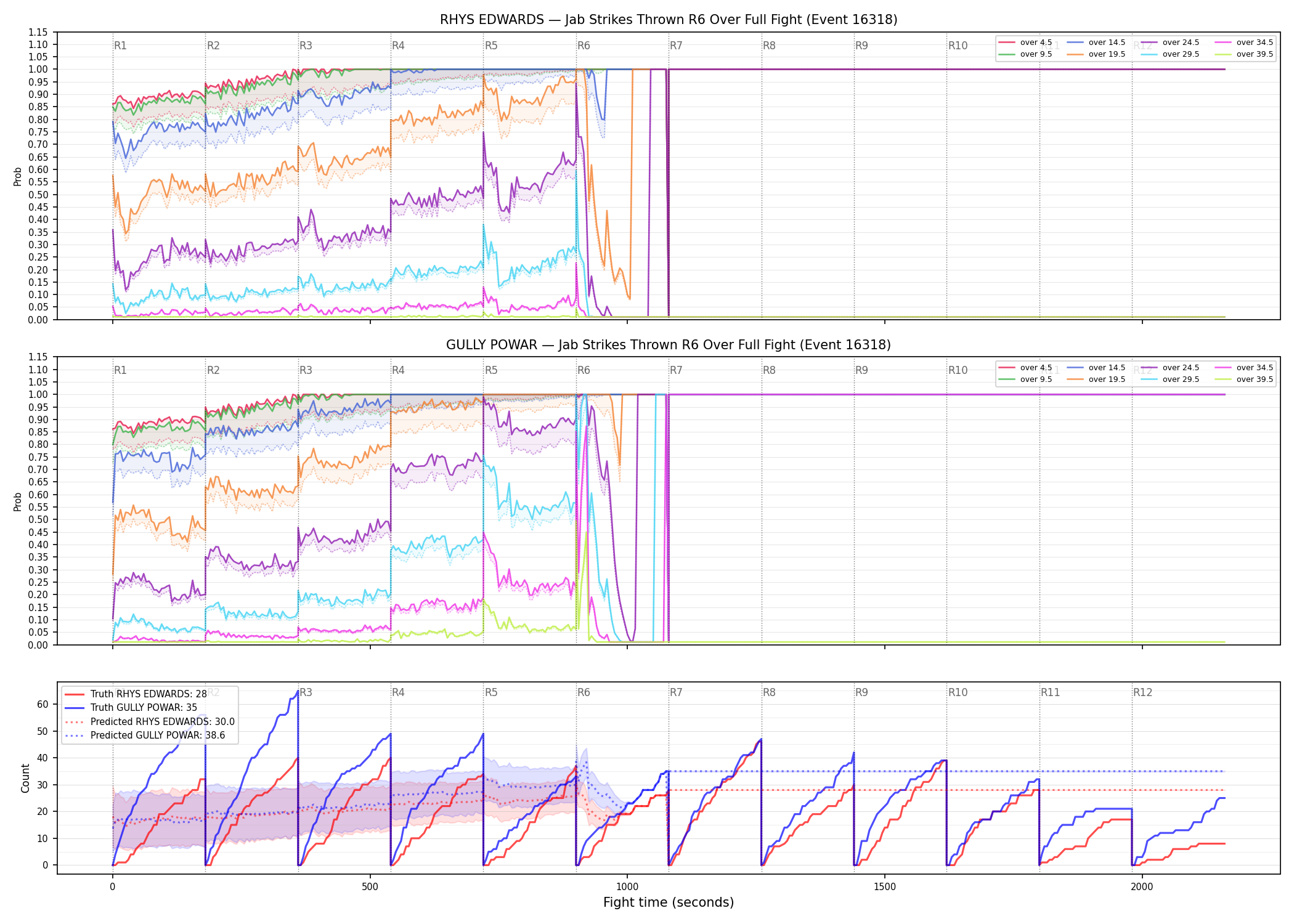Image resolution: width=1294 pixels, height=924 pixels.
Task: Select 'over 9.5' legend entry in Gully Powar chart
Action: click(1025, 379)
